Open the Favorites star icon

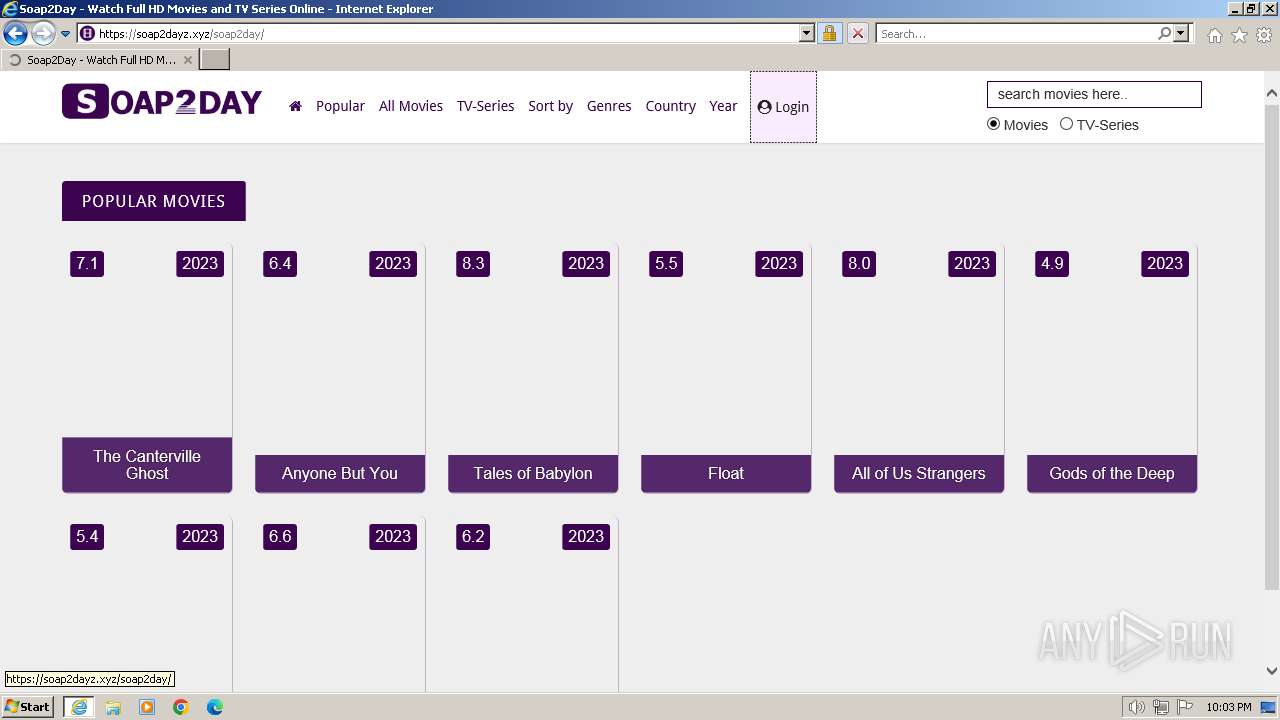[x=1239, y=35]
